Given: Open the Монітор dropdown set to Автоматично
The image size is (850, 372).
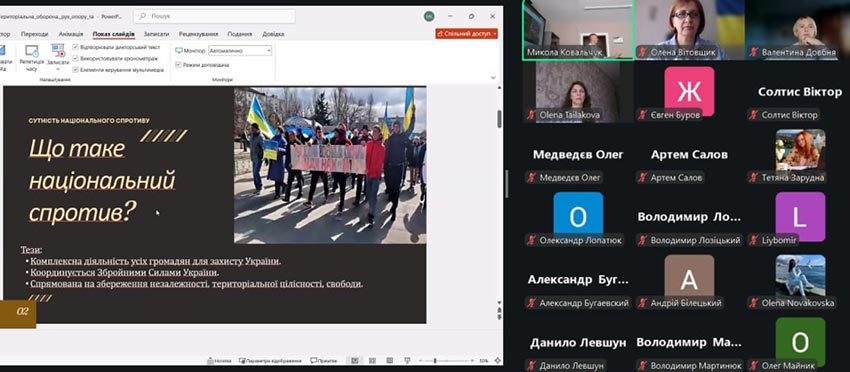Looking at the screenshot, I should pos(240,50).
